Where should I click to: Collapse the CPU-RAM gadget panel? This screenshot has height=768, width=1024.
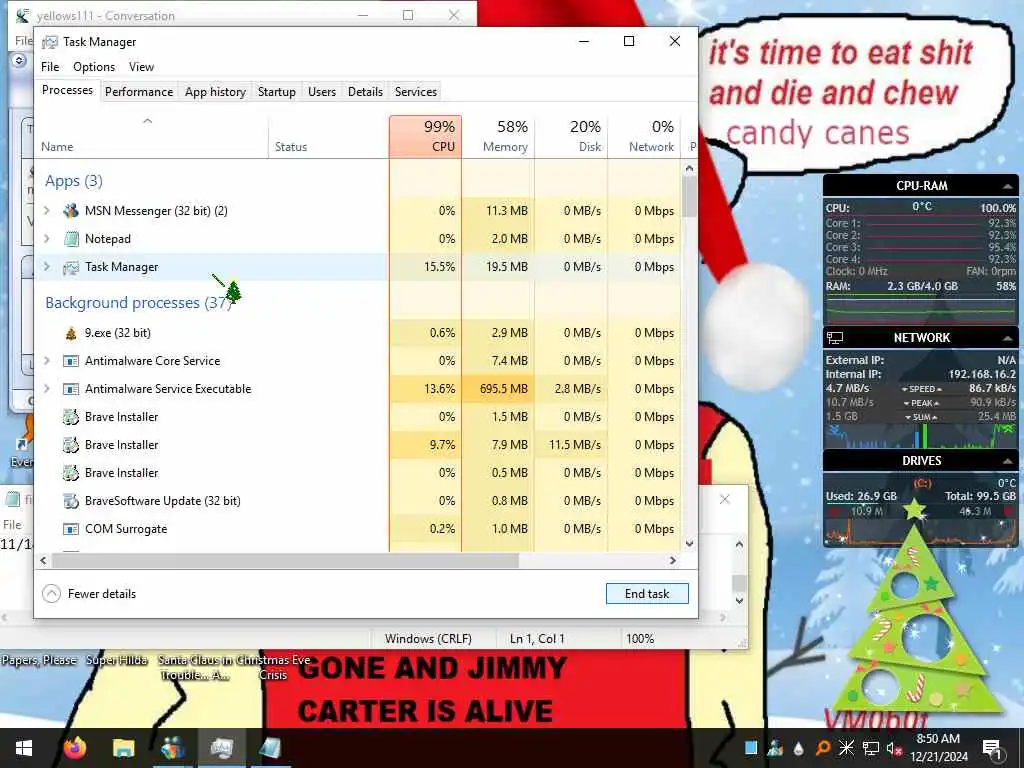coord(1007,186)
